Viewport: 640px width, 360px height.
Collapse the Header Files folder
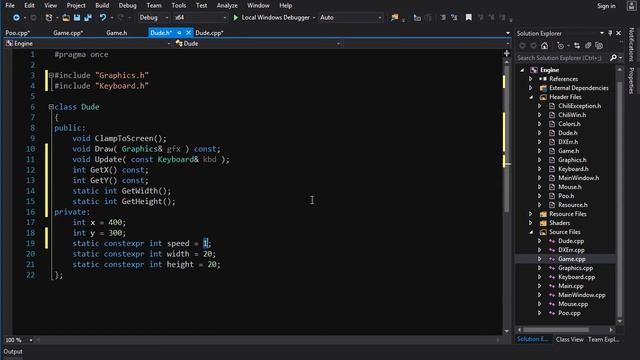click(531, 97)
